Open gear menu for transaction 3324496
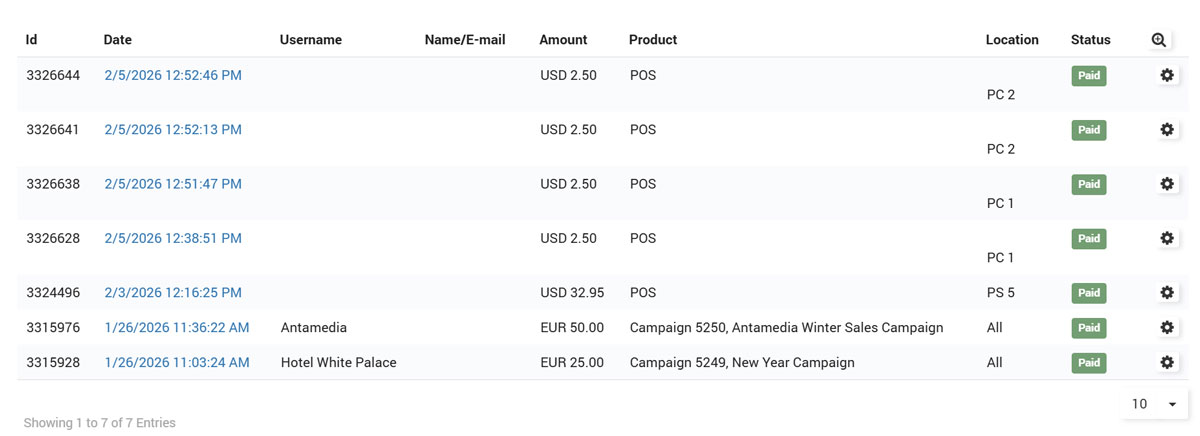This screenshot has height=436, width=1200. (x=1166, y=293)
